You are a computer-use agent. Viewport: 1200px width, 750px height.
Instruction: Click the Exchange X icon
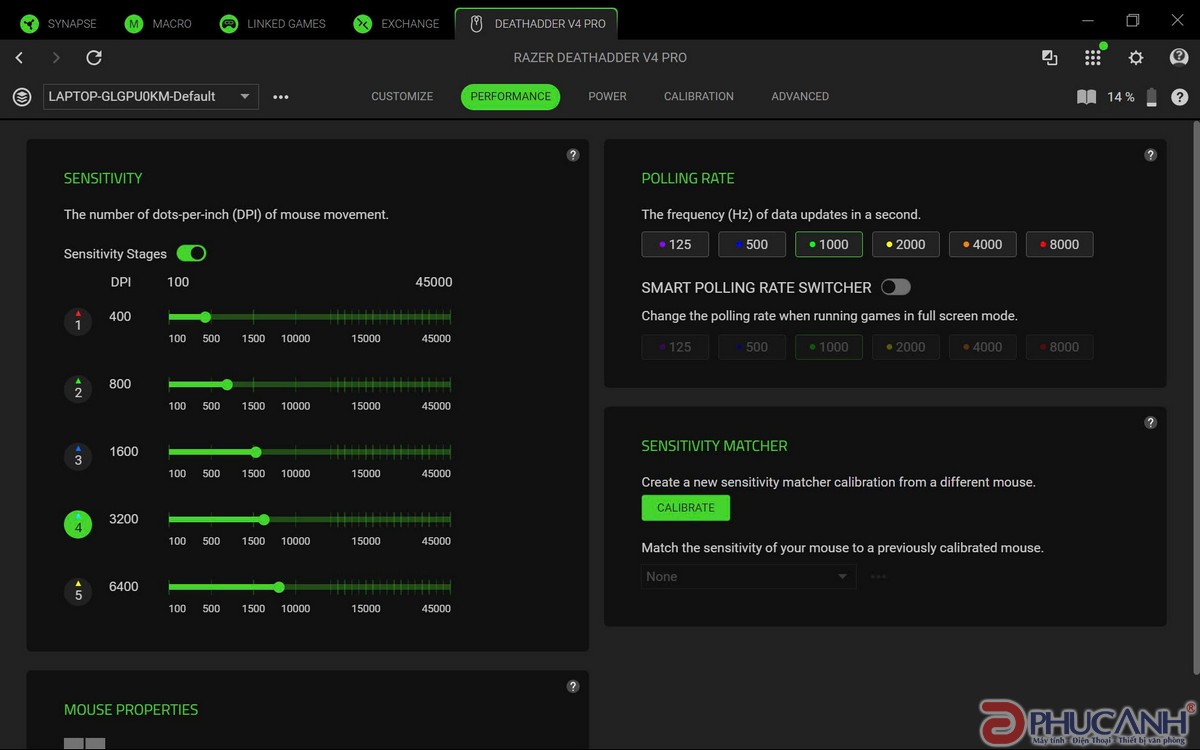click(363, 23)
